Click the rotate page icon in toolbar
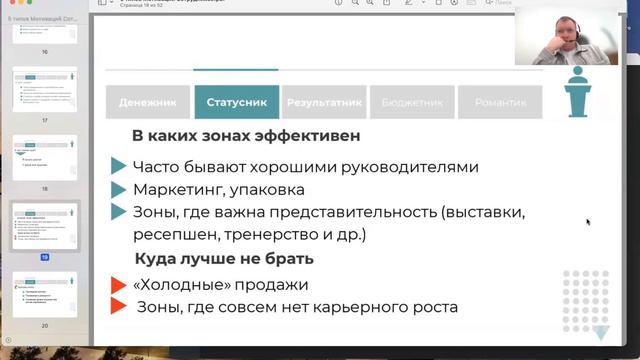The width and height of the screenshot is (640, 360). coord(438,2)
